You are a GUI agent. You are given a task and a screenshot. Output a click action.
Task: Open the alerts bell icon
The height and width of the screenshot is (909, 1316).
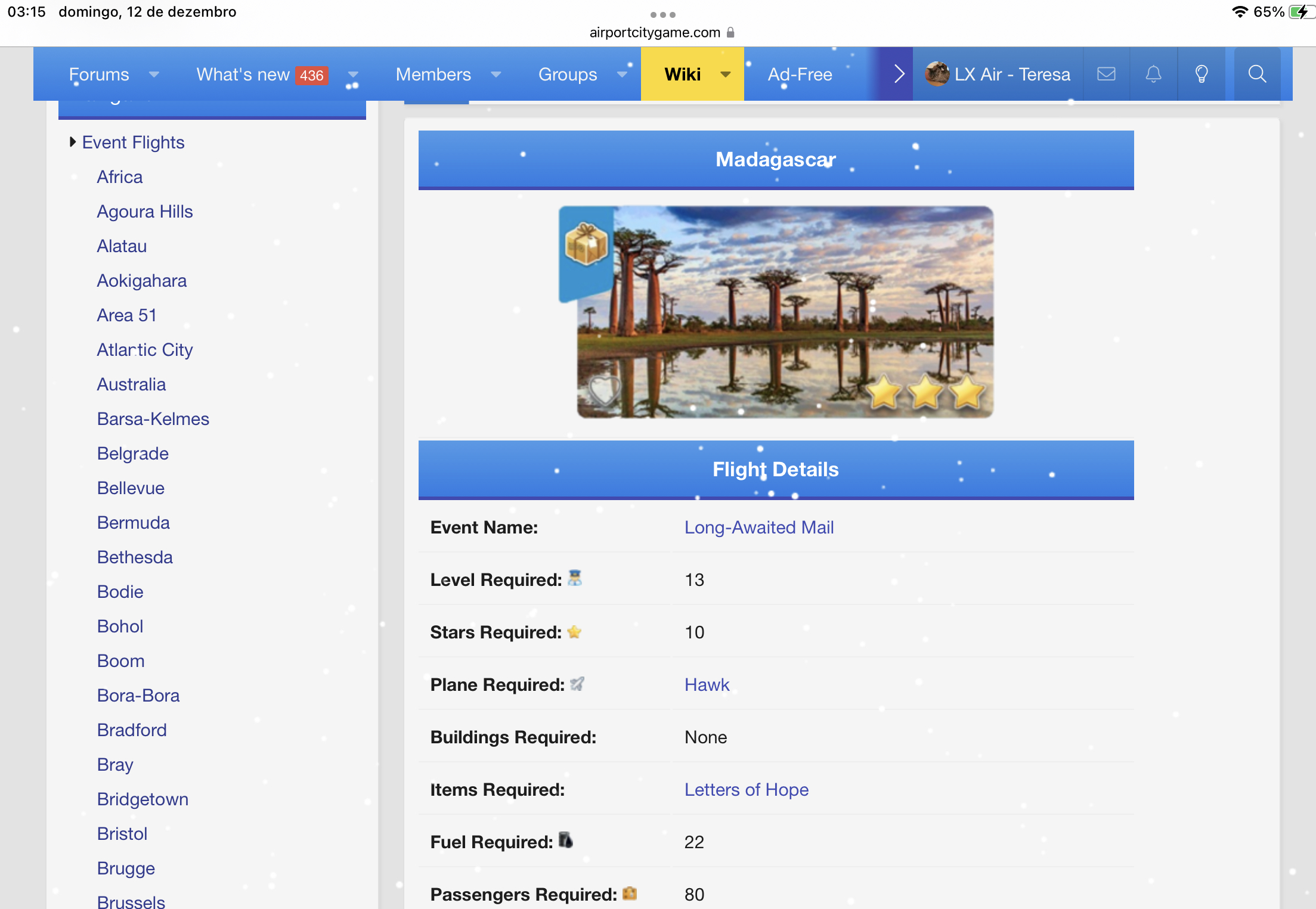1154,74
